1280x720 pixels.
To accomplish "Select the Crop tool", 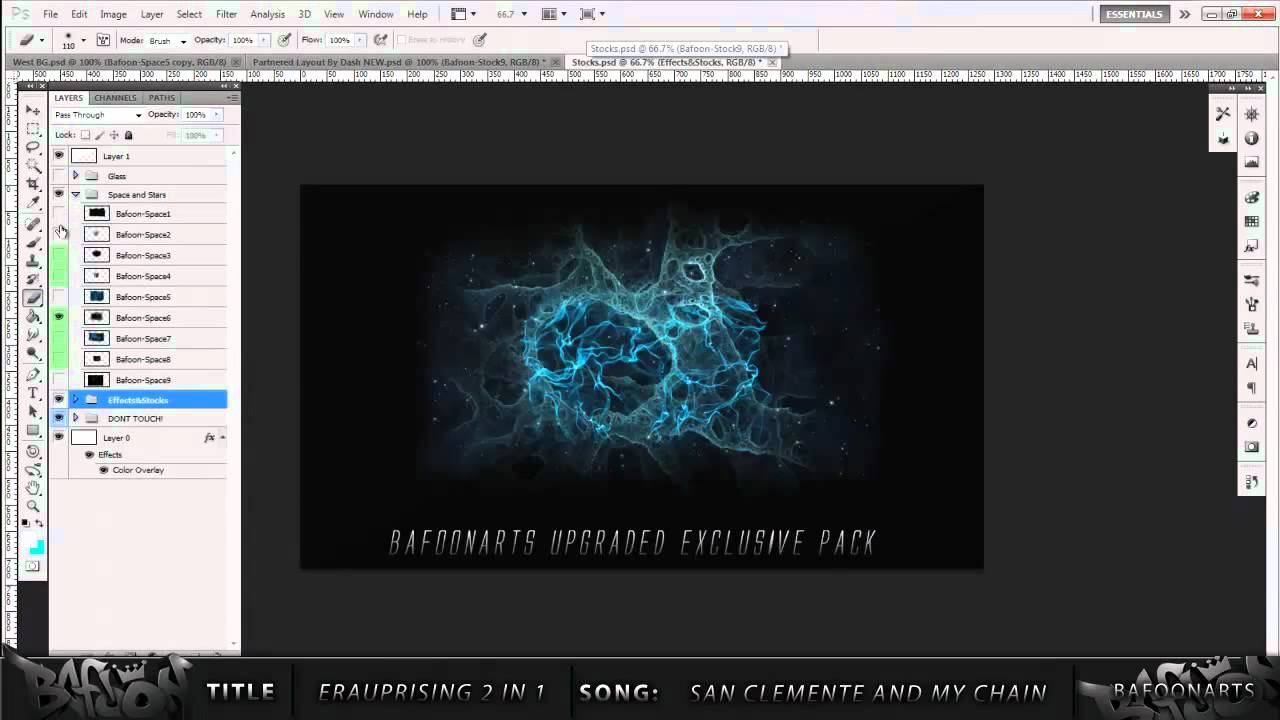I will (x=33, y=184).
